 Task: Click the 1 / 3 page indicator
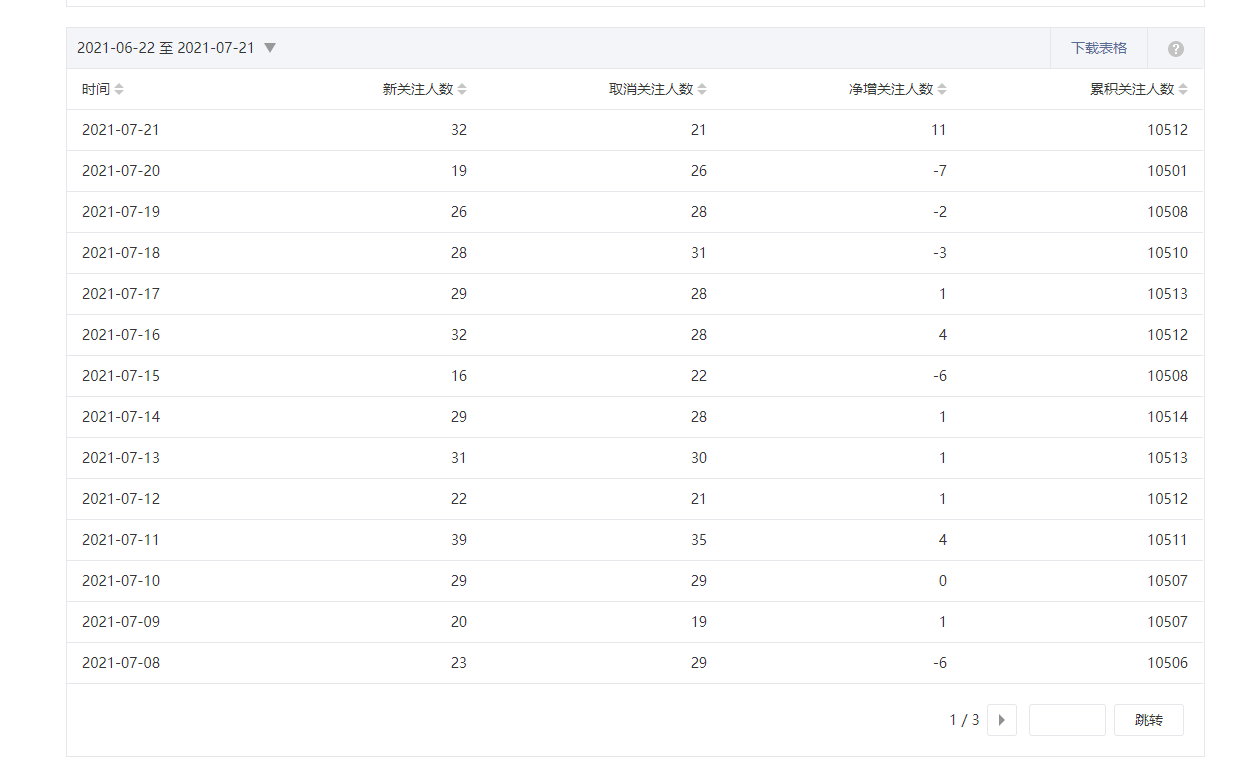pyautogui.click(x=964, y=720)
